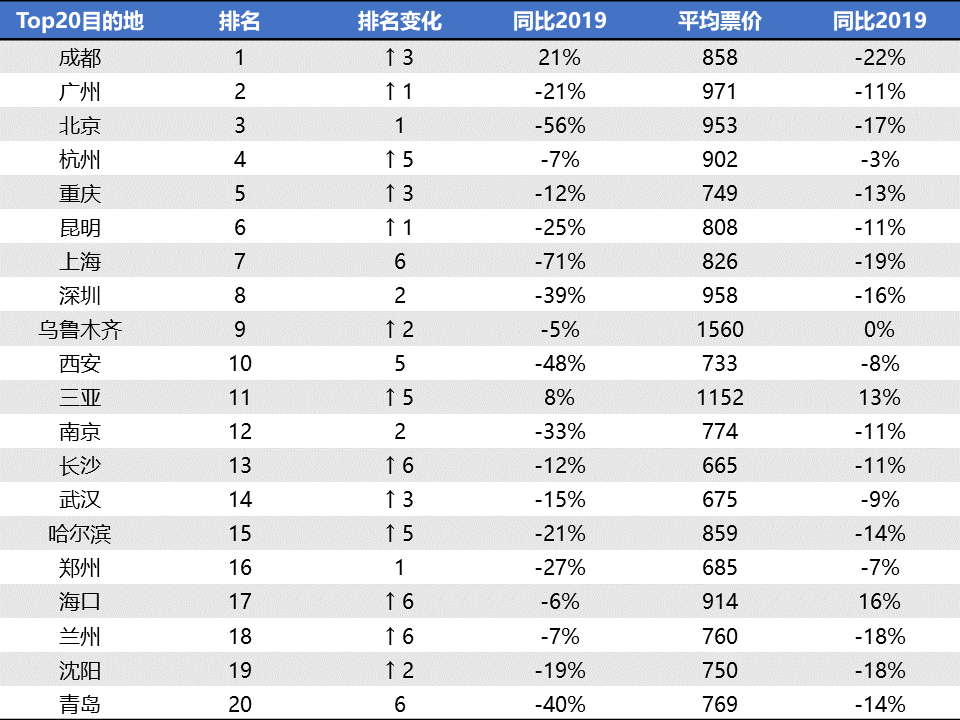Viewport: 960px width, 720px height.
Task: Click the up arrow in 海口 row
Action: (x=390, y=601)
